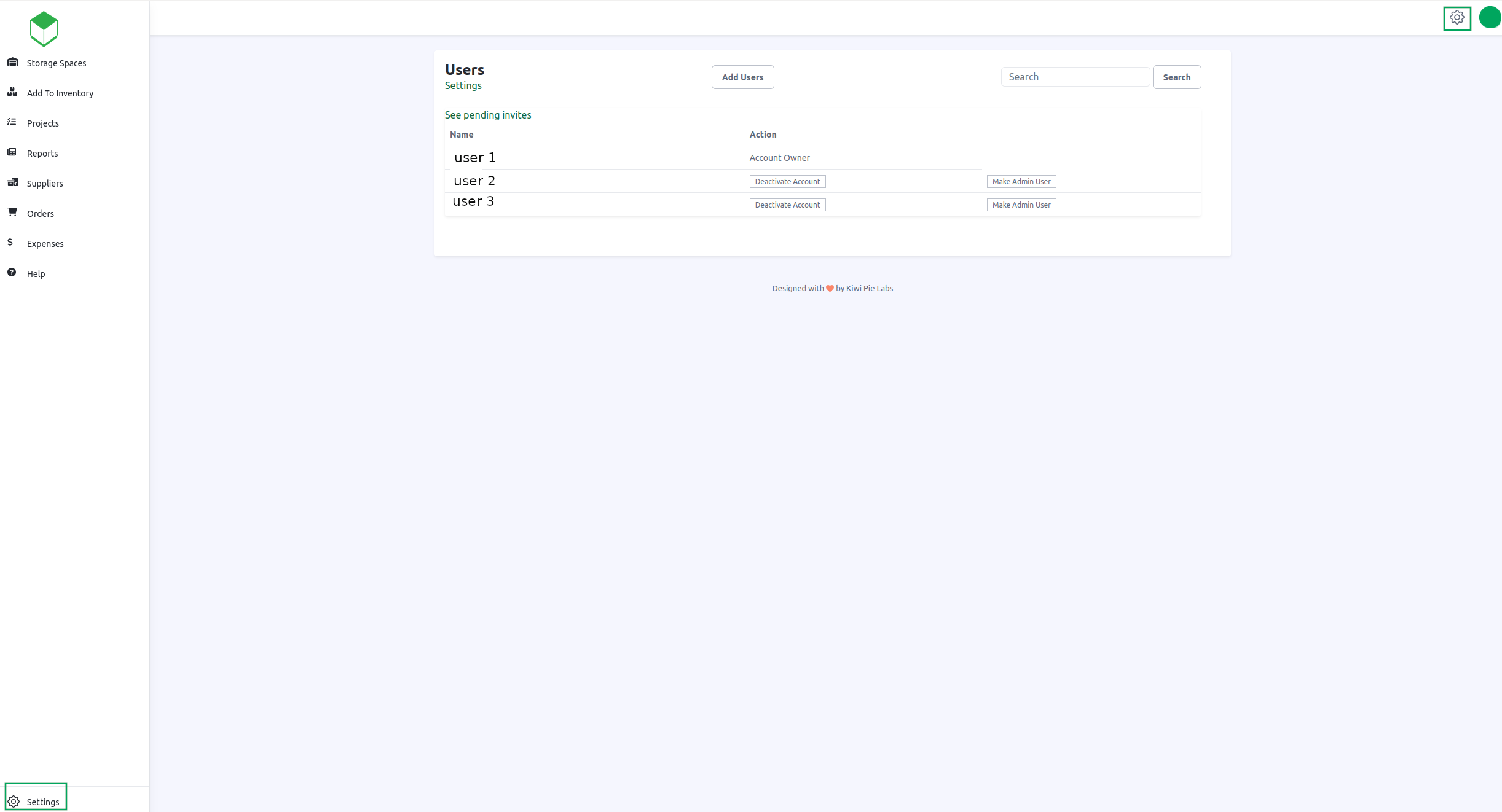
Task: Click the green cube app logo
Action: [x=44, y=29]
